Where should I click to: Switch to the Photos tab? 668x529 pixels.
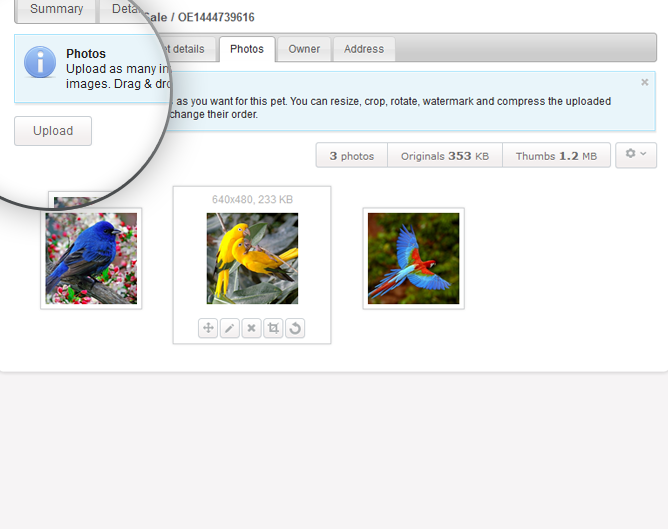pos(247,49)
